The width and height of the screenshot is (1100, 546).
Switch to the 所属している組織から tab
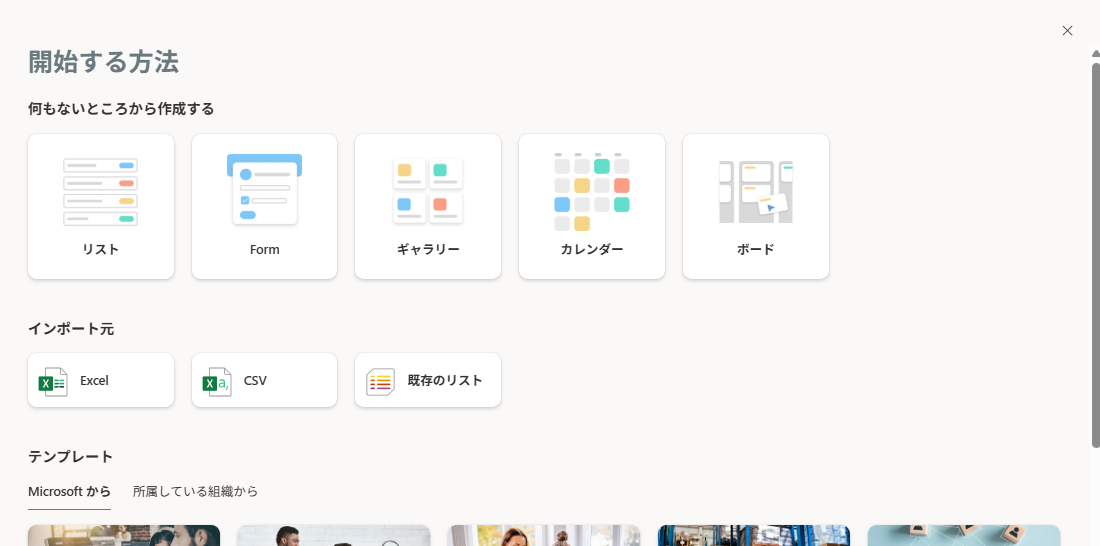[x=196, y=491]
